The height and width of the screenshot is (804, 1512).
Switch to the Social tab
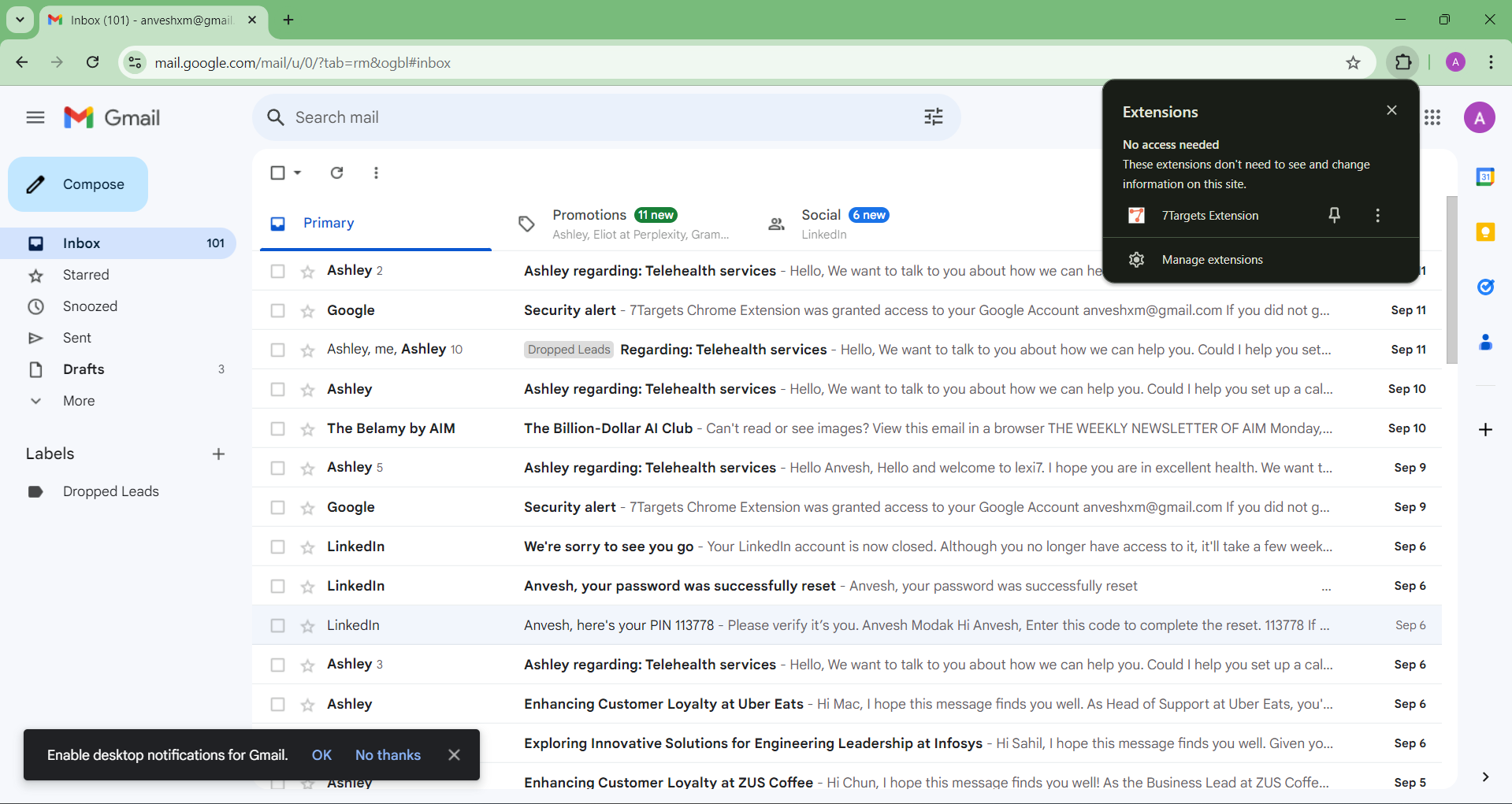point(821,215)
